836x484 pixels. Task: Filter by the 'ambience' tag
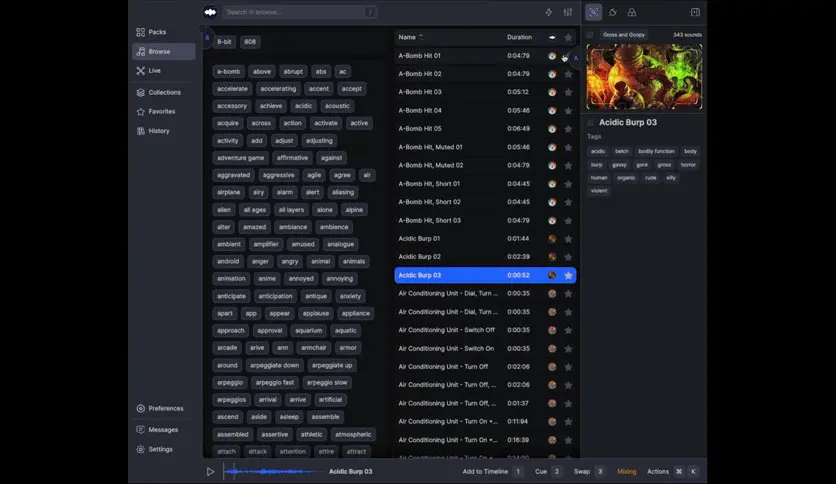[334, 227]
